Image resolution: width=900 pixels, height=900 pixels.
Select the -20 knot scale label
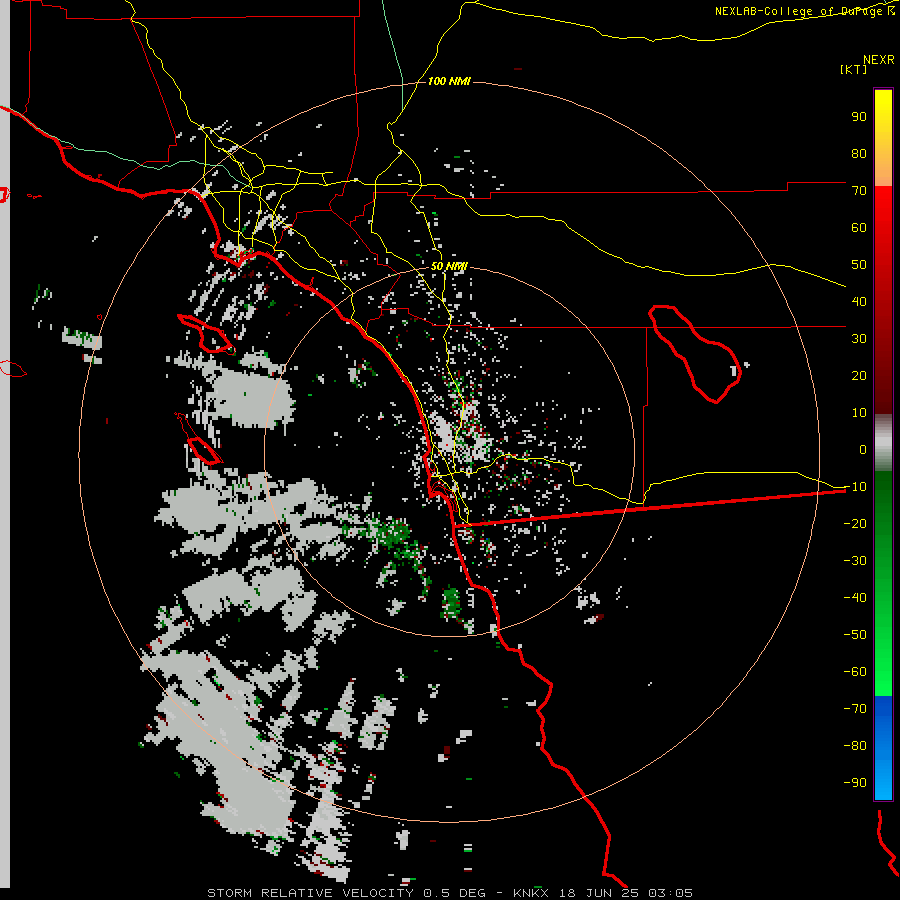[x=855, y=523]
